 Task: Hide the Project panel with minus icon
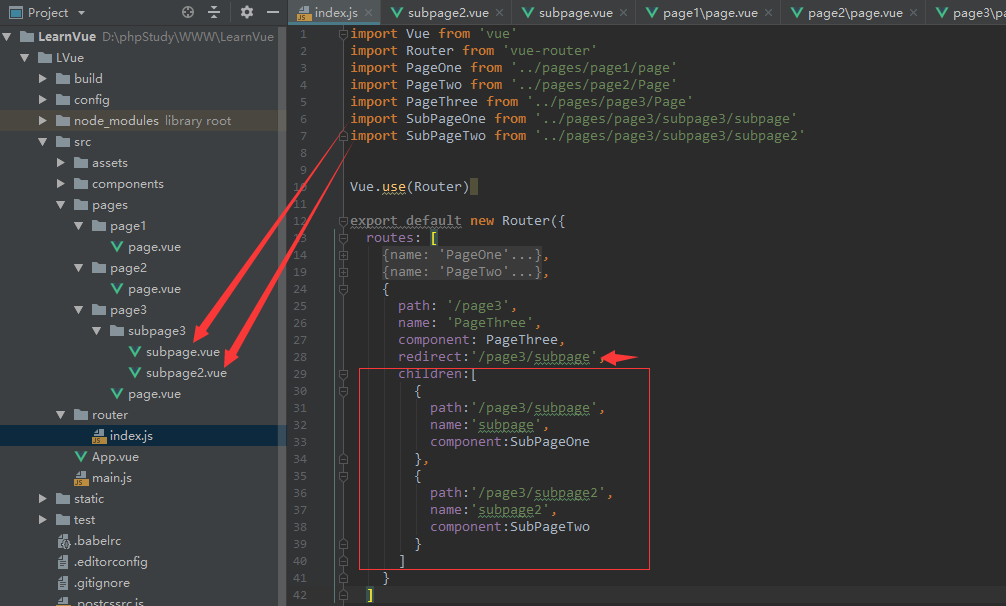[x=273, y=12]
